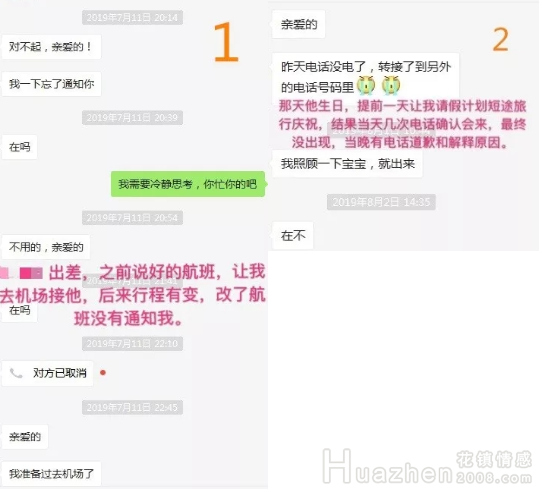Select the green message 我需要冷静思考
This screenshot has width=542, height=494.
(188, 184)
